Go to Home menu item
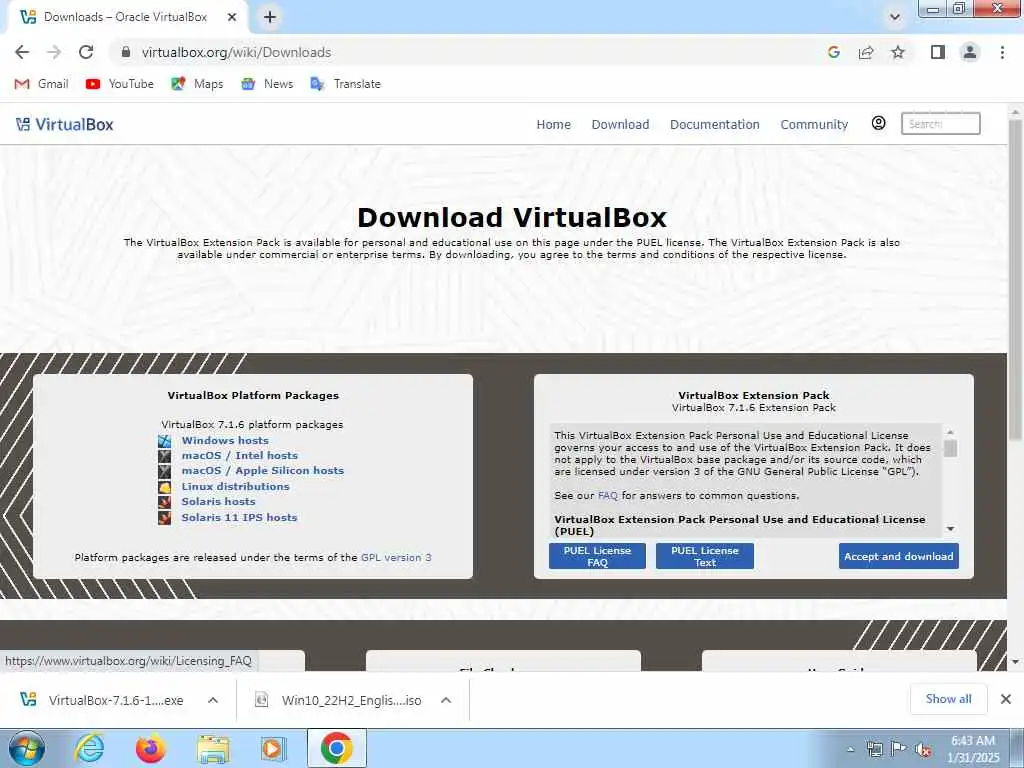Viewport: 1024px width, 768px height. (554, 124)
